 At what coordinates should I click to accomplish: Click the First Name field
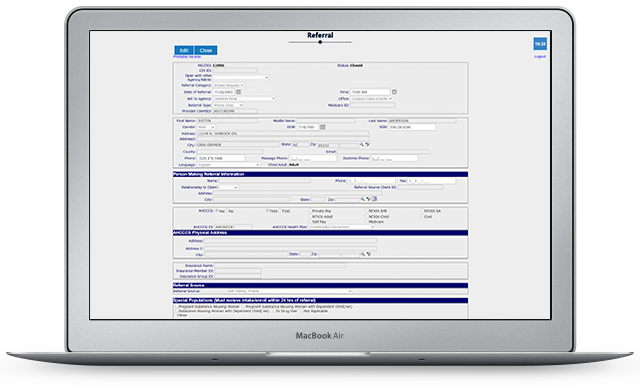point(227,121)
